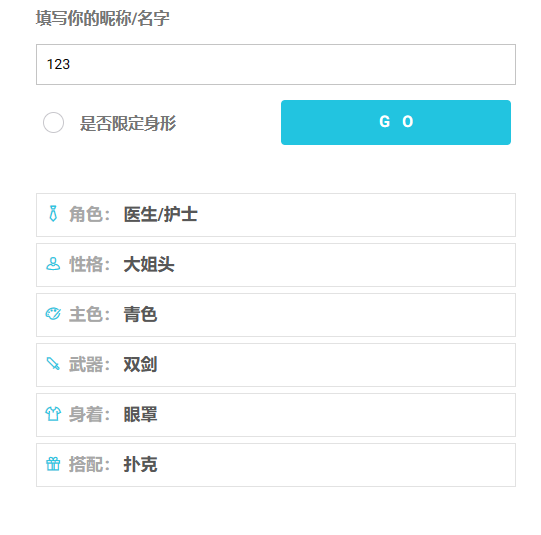Select the 主色: 青色 result row
Screen dimensions: 541x535
[x=276, y=315]
